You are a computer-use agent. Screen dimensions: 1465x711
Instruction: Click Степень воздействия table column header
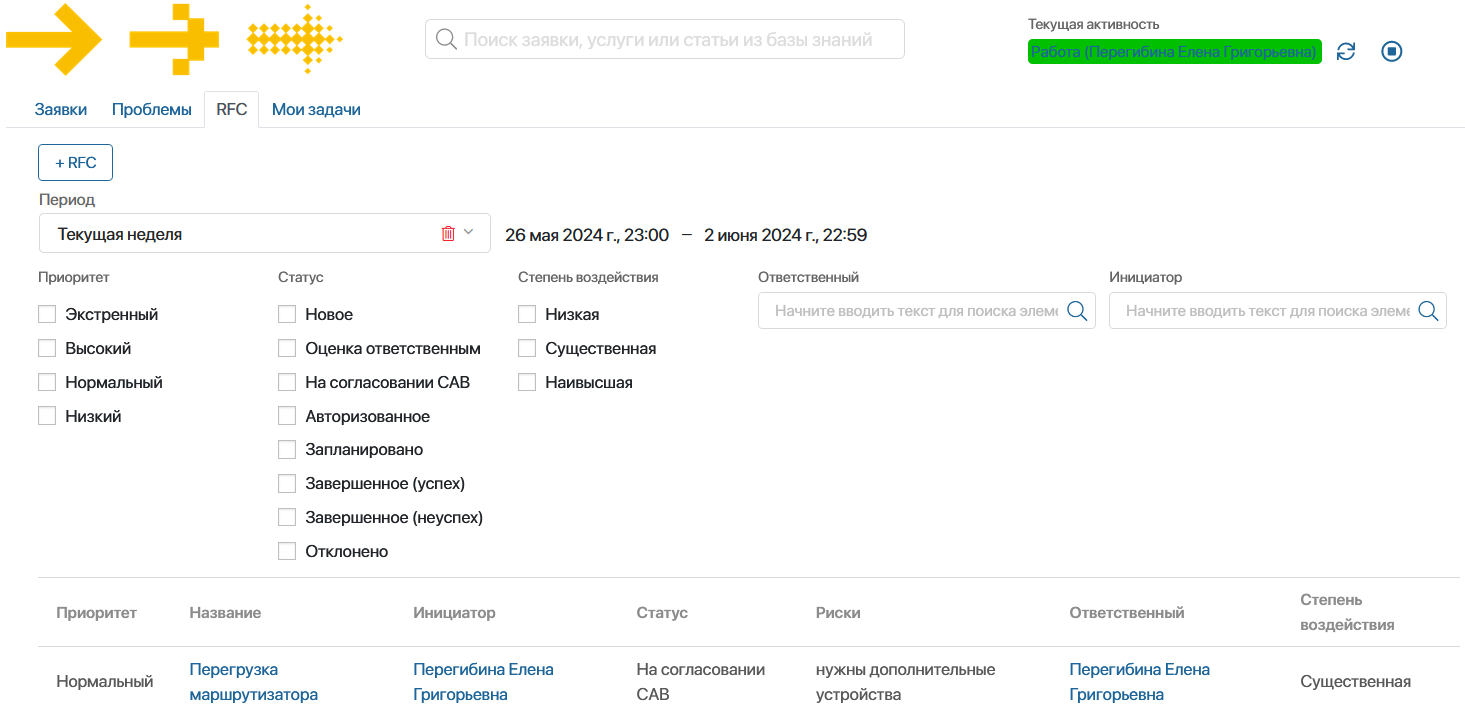point(1347,612)
